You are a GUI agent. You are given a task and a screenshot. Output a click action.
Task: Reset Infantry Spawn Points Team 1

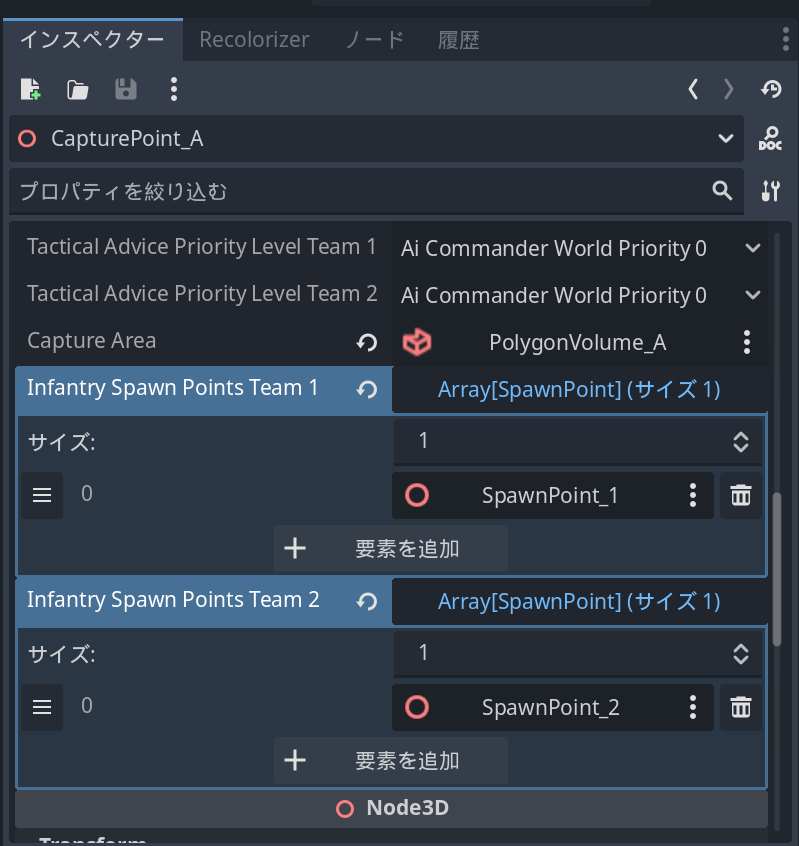[367, 389]
